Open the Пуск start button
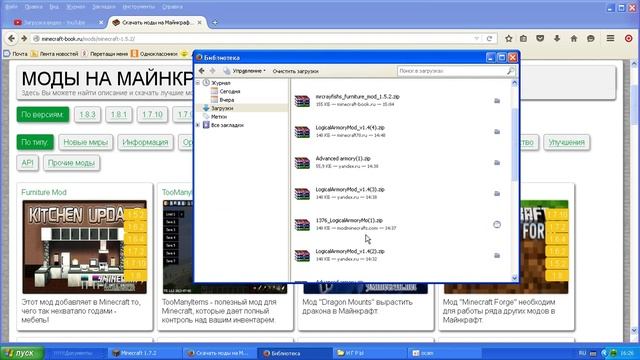 [x=22, y=353]
